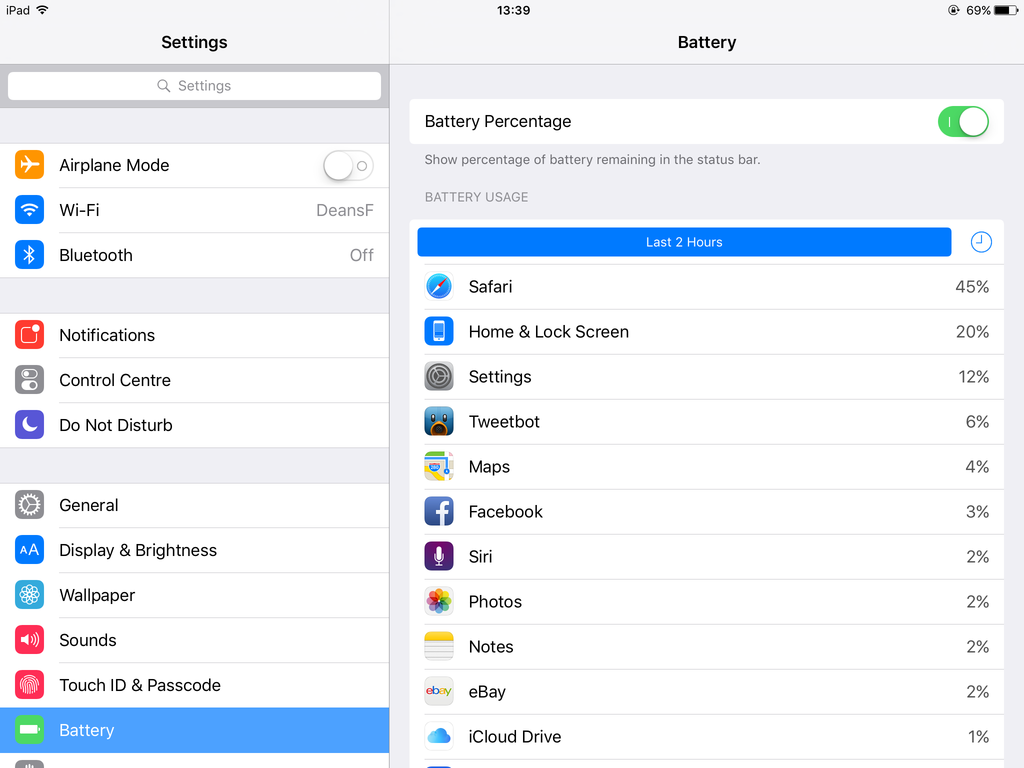This screenshot has height=768, width=1024.
Task: Show detailed usage with clock icon
Action: click(981, 242)
